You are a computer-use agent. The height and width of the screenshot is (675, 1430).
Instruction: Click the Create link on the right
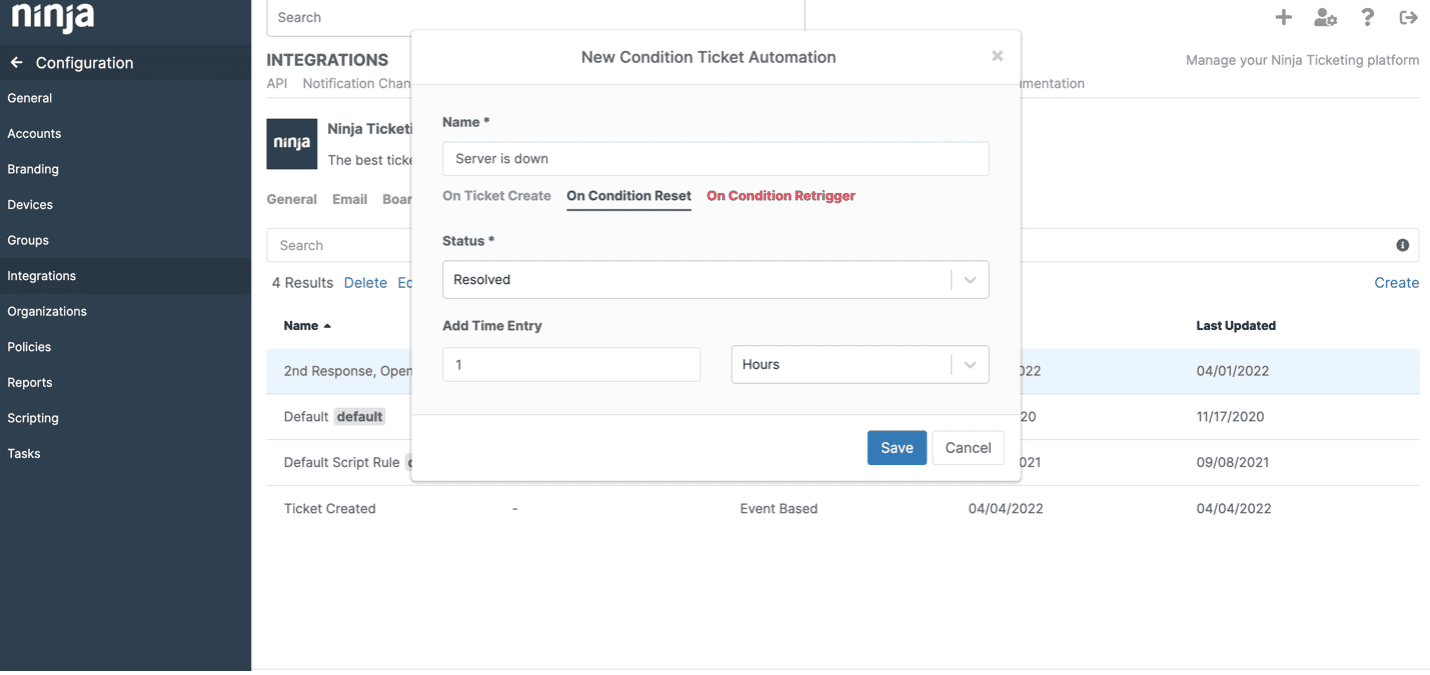point(1396,283)
